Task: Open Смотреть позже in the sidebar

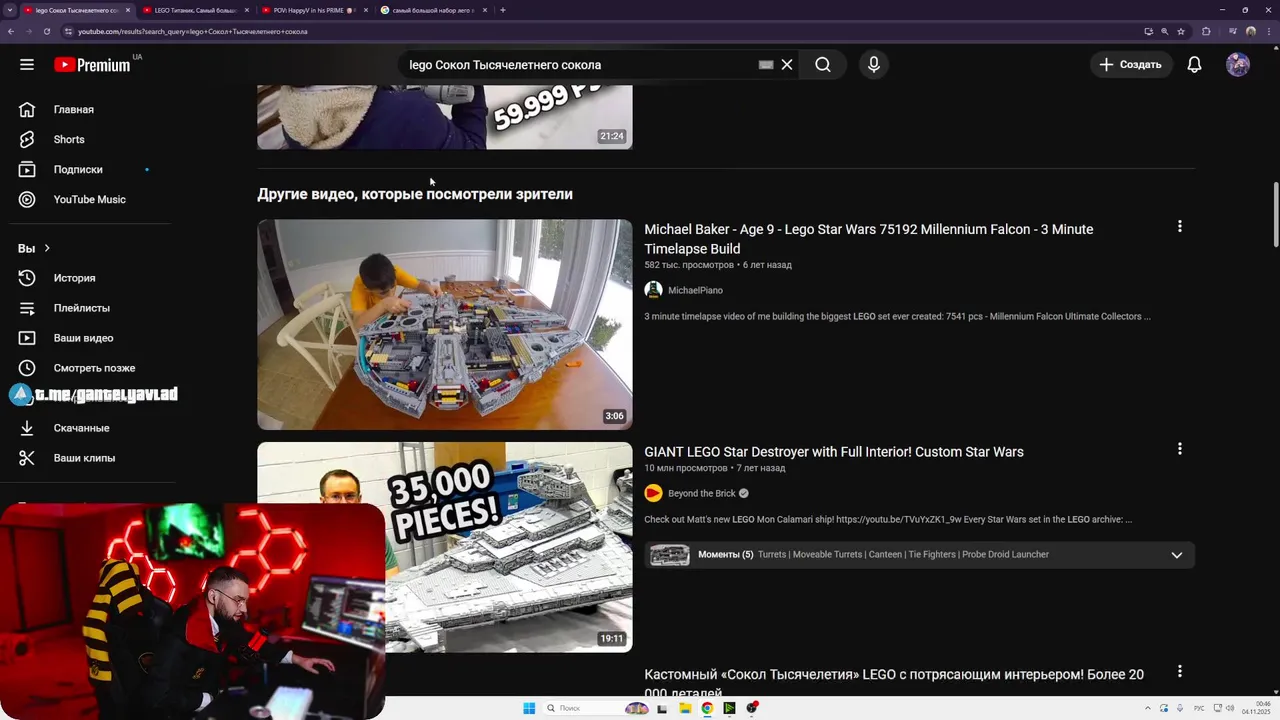Action: [x=94, y=368]
